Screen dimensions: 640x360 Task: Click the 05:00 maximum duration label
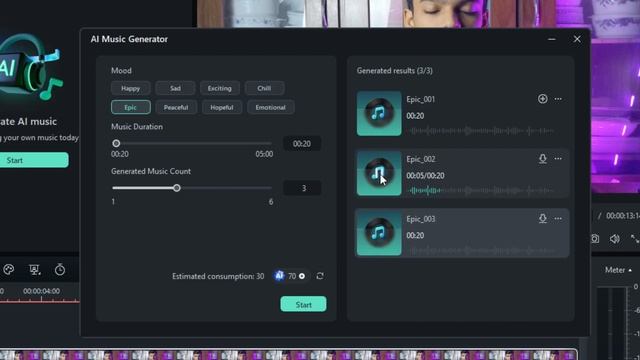[x=264, y=154]
